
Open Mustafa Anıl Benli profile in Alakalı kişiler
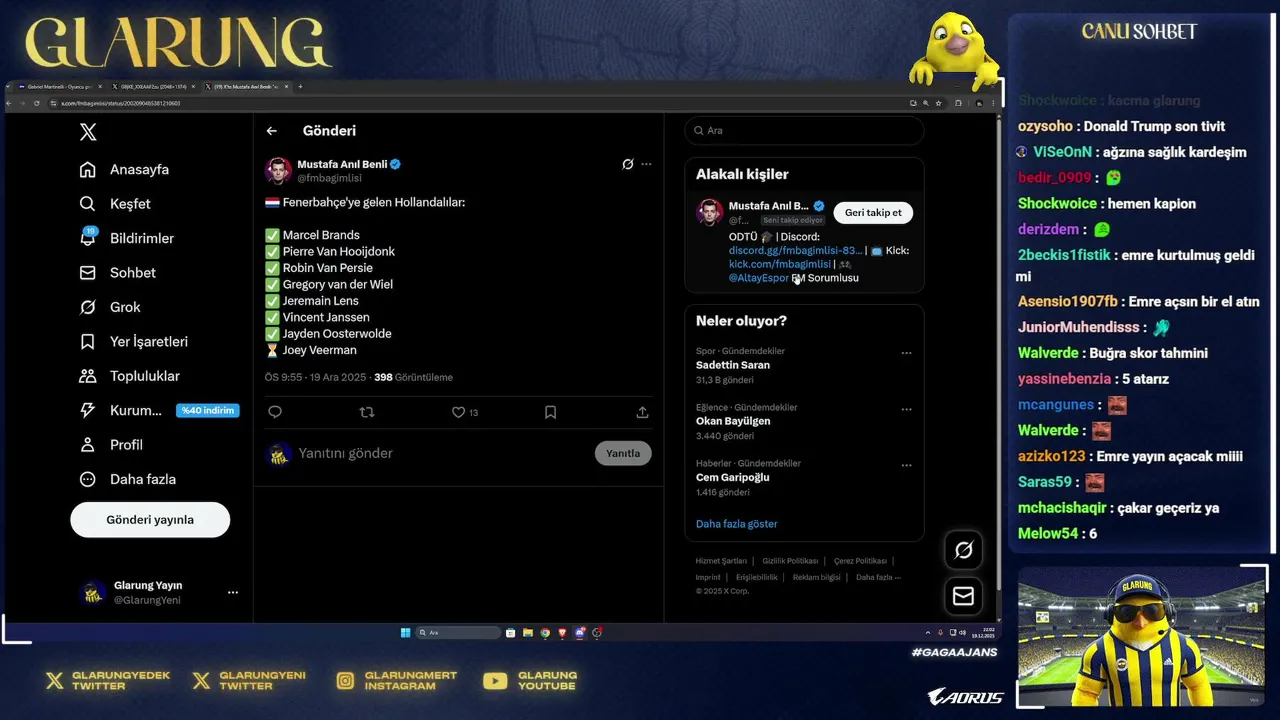[769, 206]
